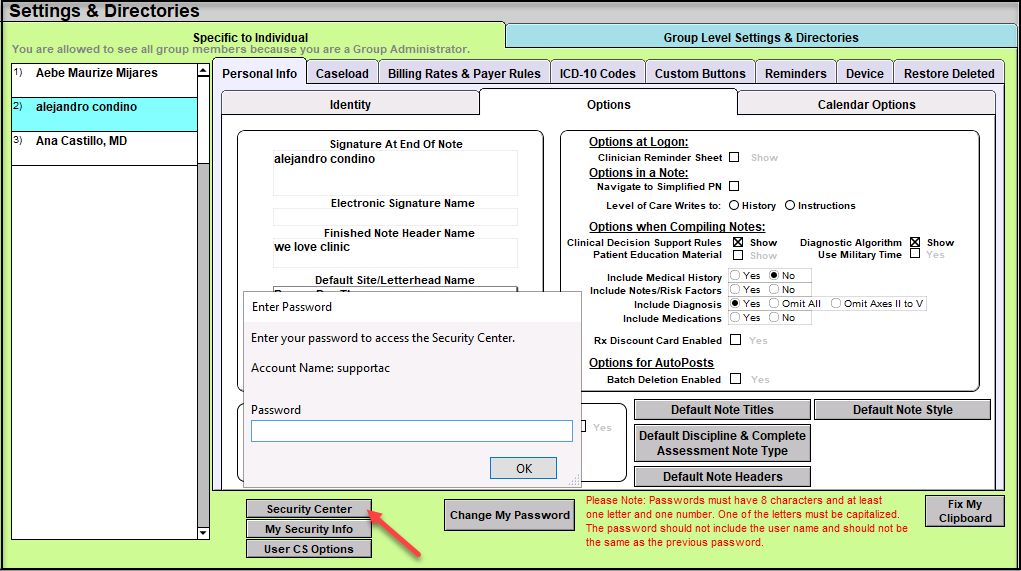Toggle the Clinician Reminder Sheet checkbox

click(x=734, y=157)
